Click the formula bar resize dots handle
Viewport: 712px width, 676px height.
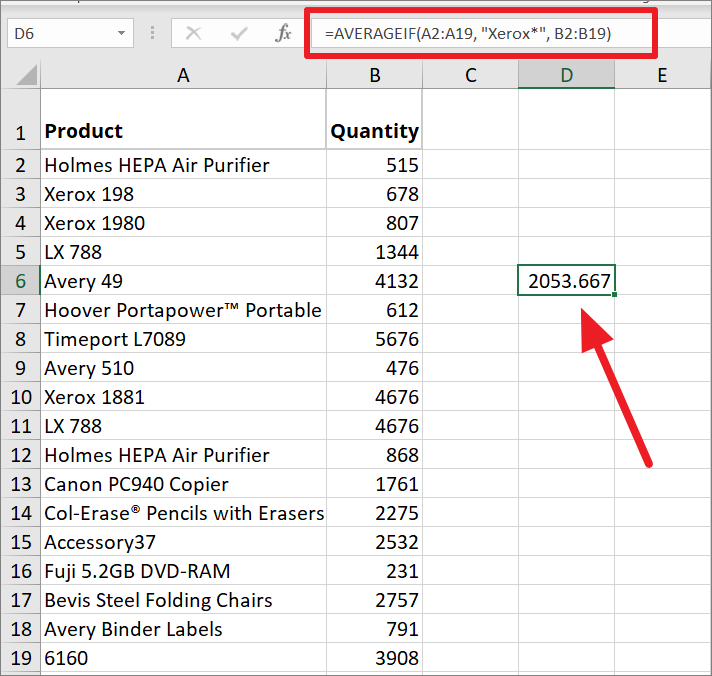tap(153, 33)
